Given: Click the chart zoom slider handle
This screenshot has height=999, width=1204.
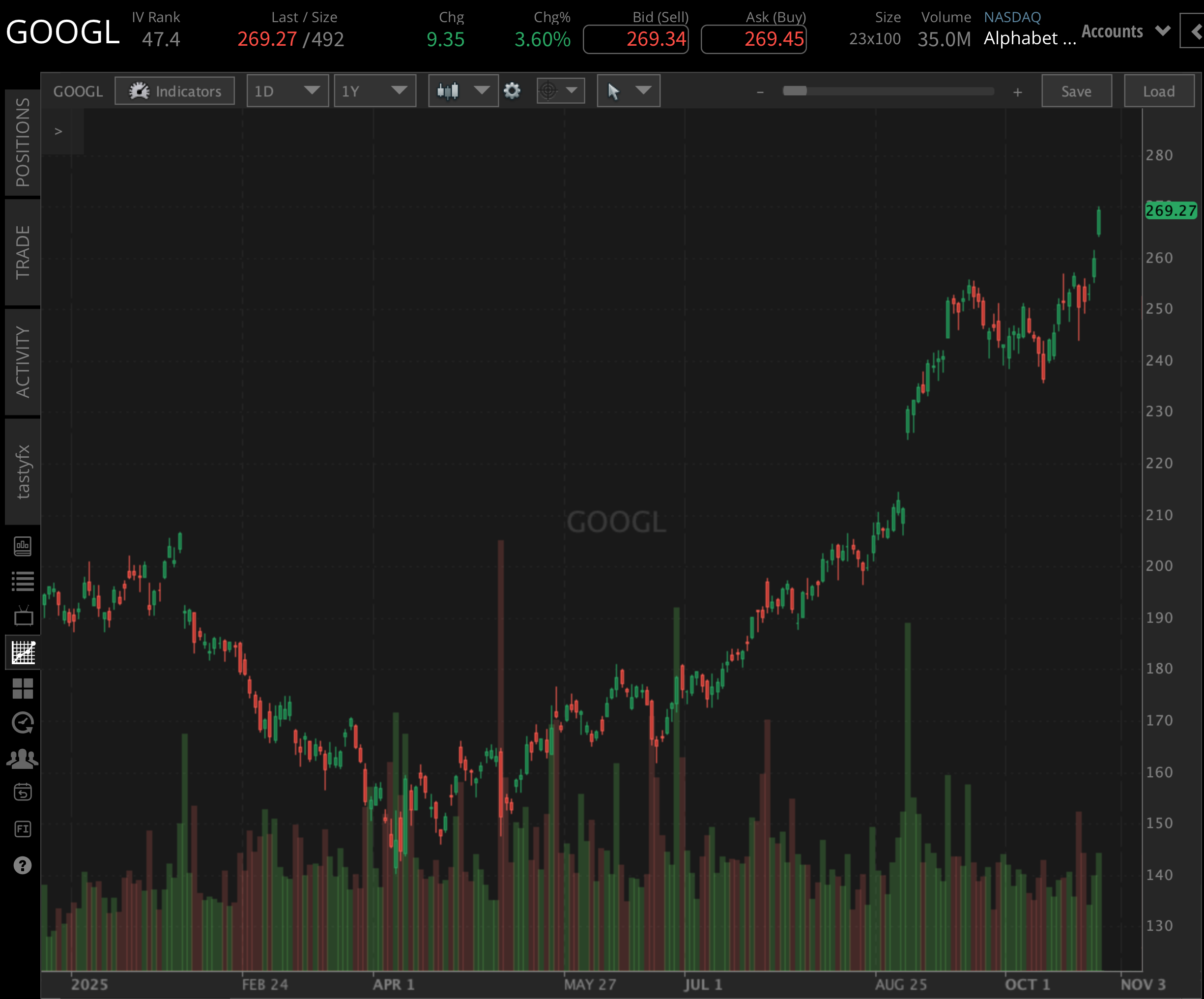Looking at the screenshot, I should 795,90.
